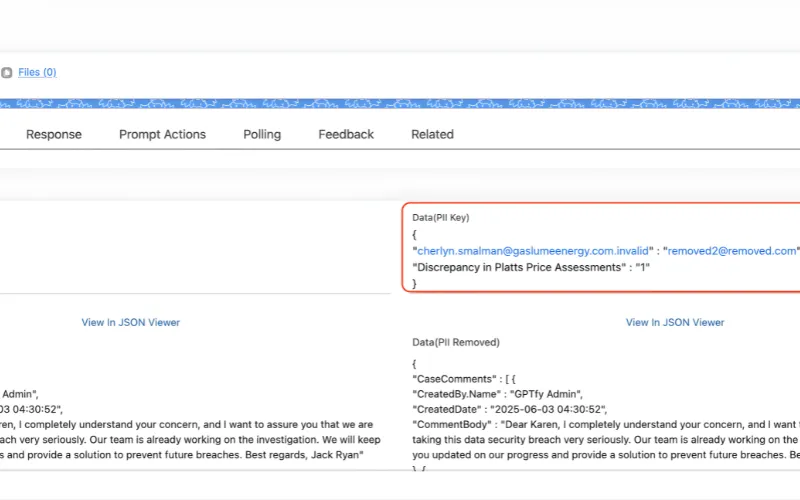
Task: Click the "Discrepancy in Platts Price Assessments" text
Action: [x=516, y=267]
